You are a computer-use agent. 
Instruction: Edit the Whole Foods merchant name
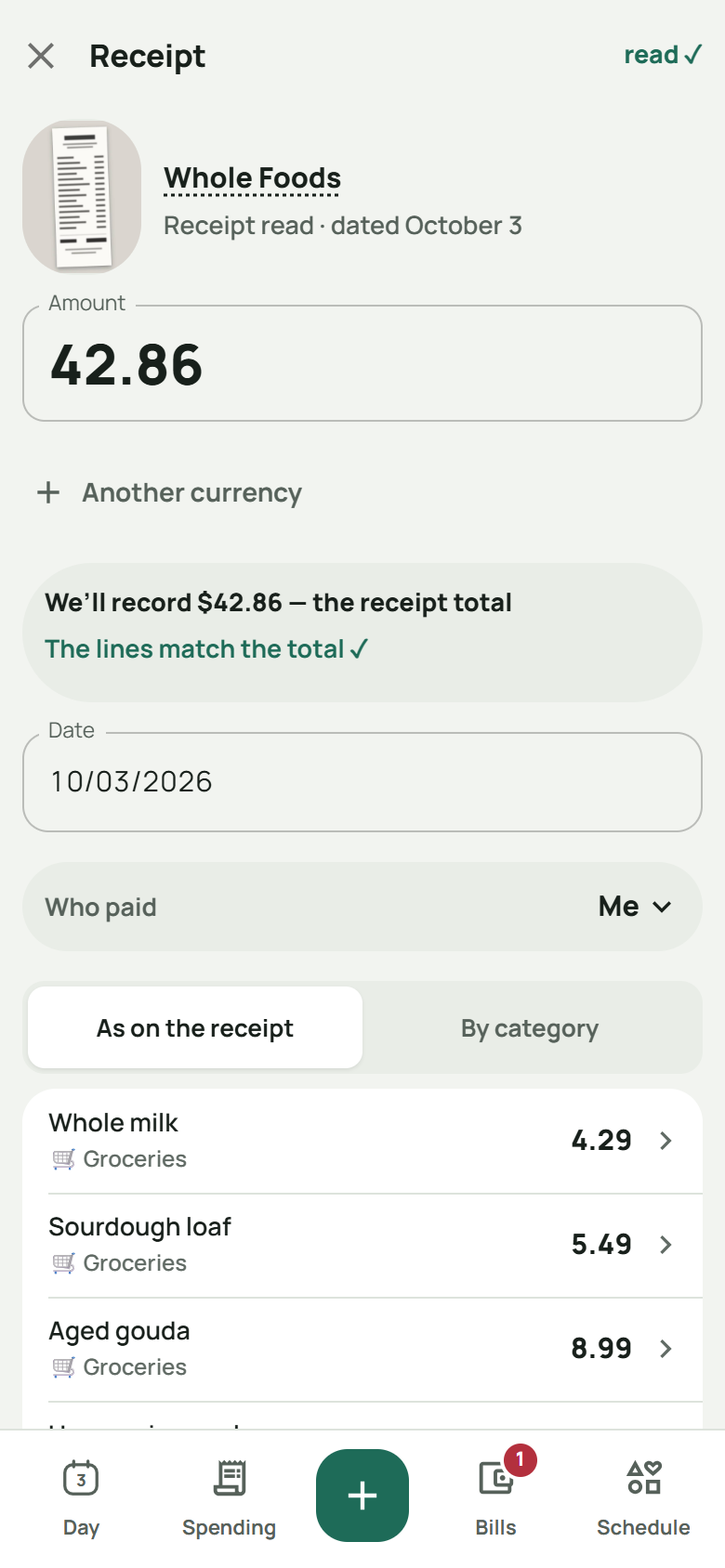pos(252,178)
